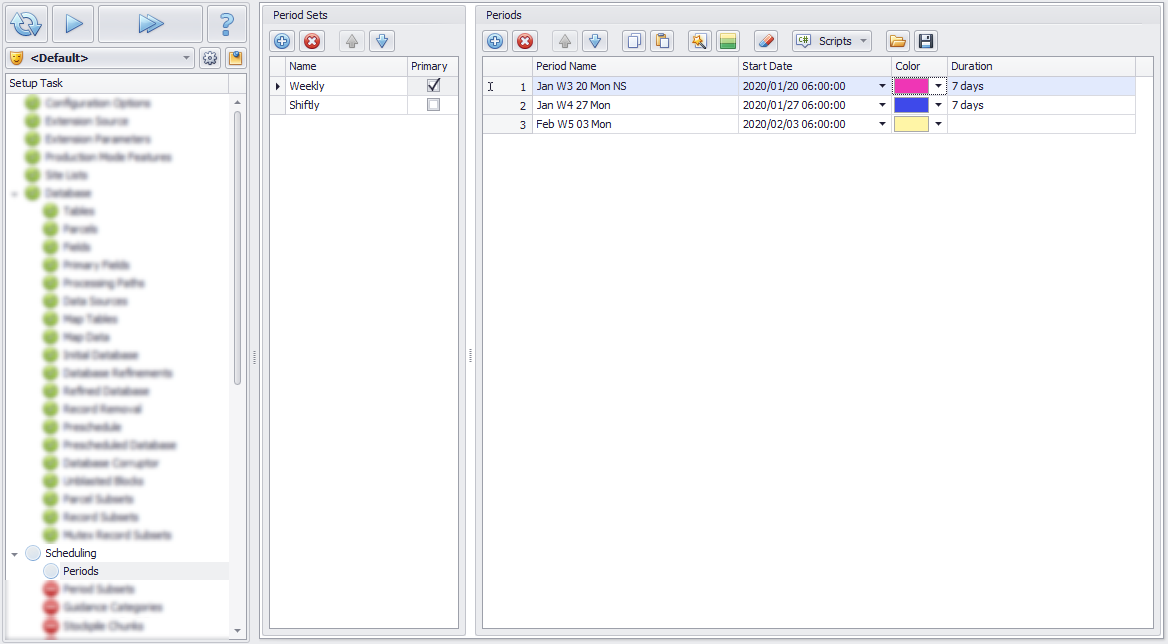Click the Setup Task column header
The image size is (1168, 644).
[117, 83]
